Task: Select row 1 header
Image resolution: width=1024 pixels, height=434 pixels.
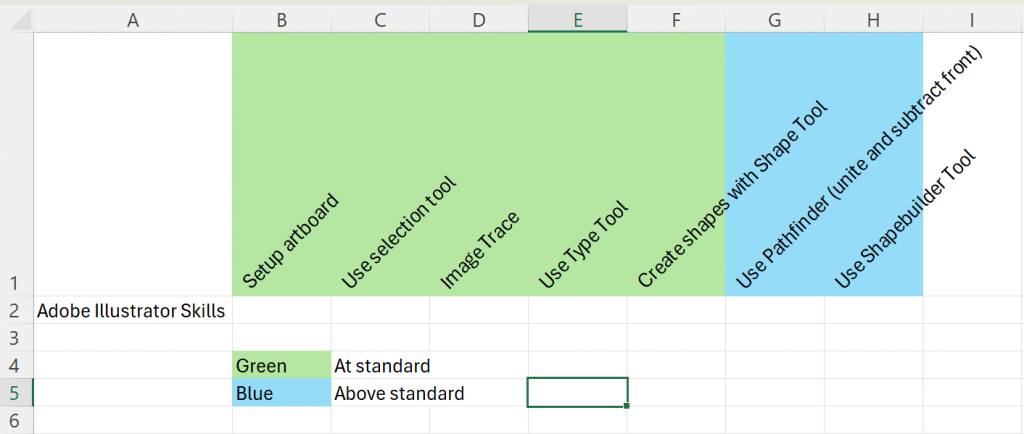Action: (x=16, y=164)
